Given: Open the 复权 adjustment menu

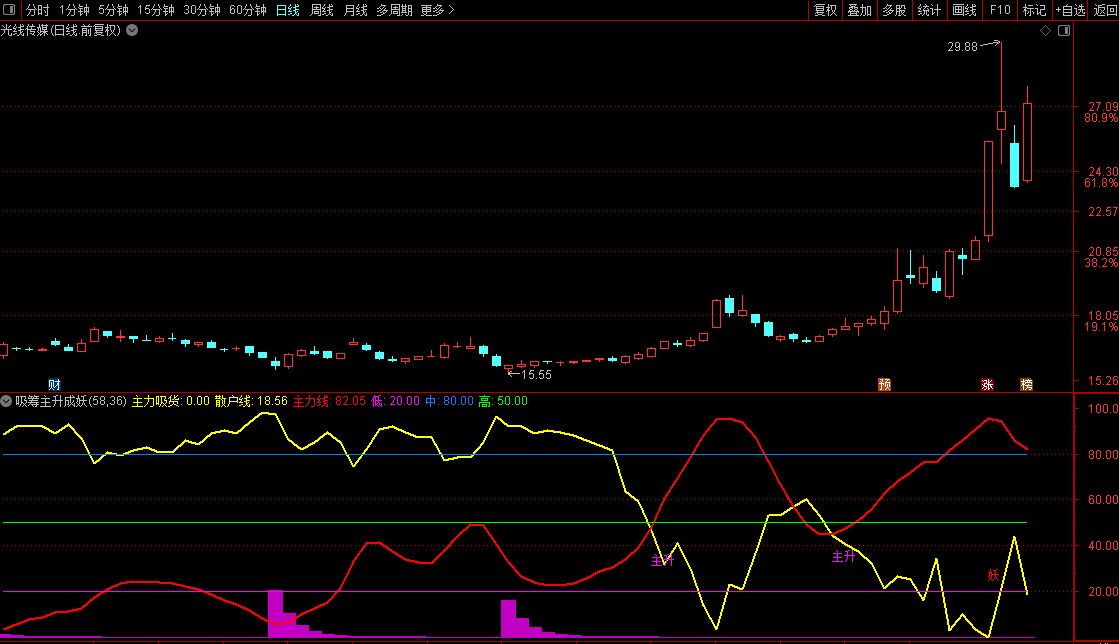Looking at the screenshot, I should [x=825, y=10].
